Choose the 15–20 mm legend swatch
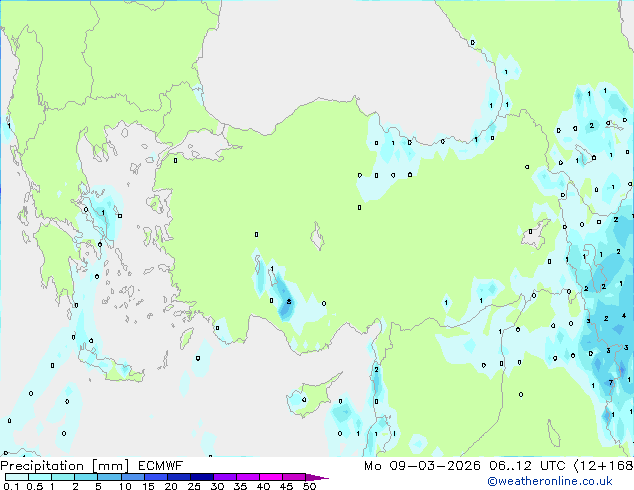This screenshot has width=634, height=490. 156,477
